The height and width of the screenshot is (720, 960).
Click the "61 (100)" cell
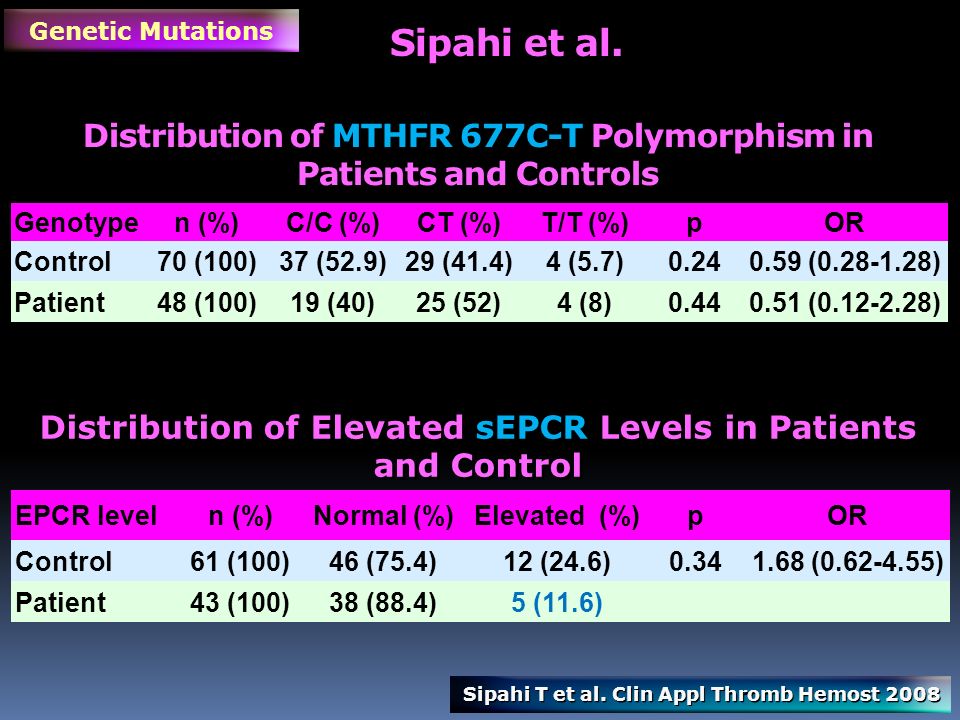(239, 561)
